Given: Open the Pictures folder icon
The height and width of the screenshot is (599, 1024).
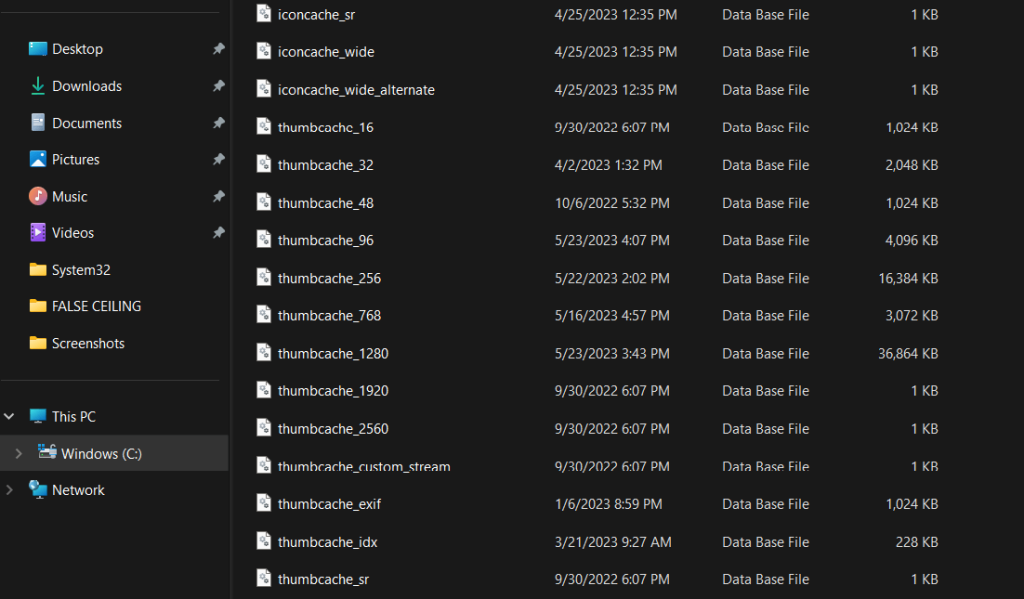Looking at the screenshot, I should pos(38,159).
